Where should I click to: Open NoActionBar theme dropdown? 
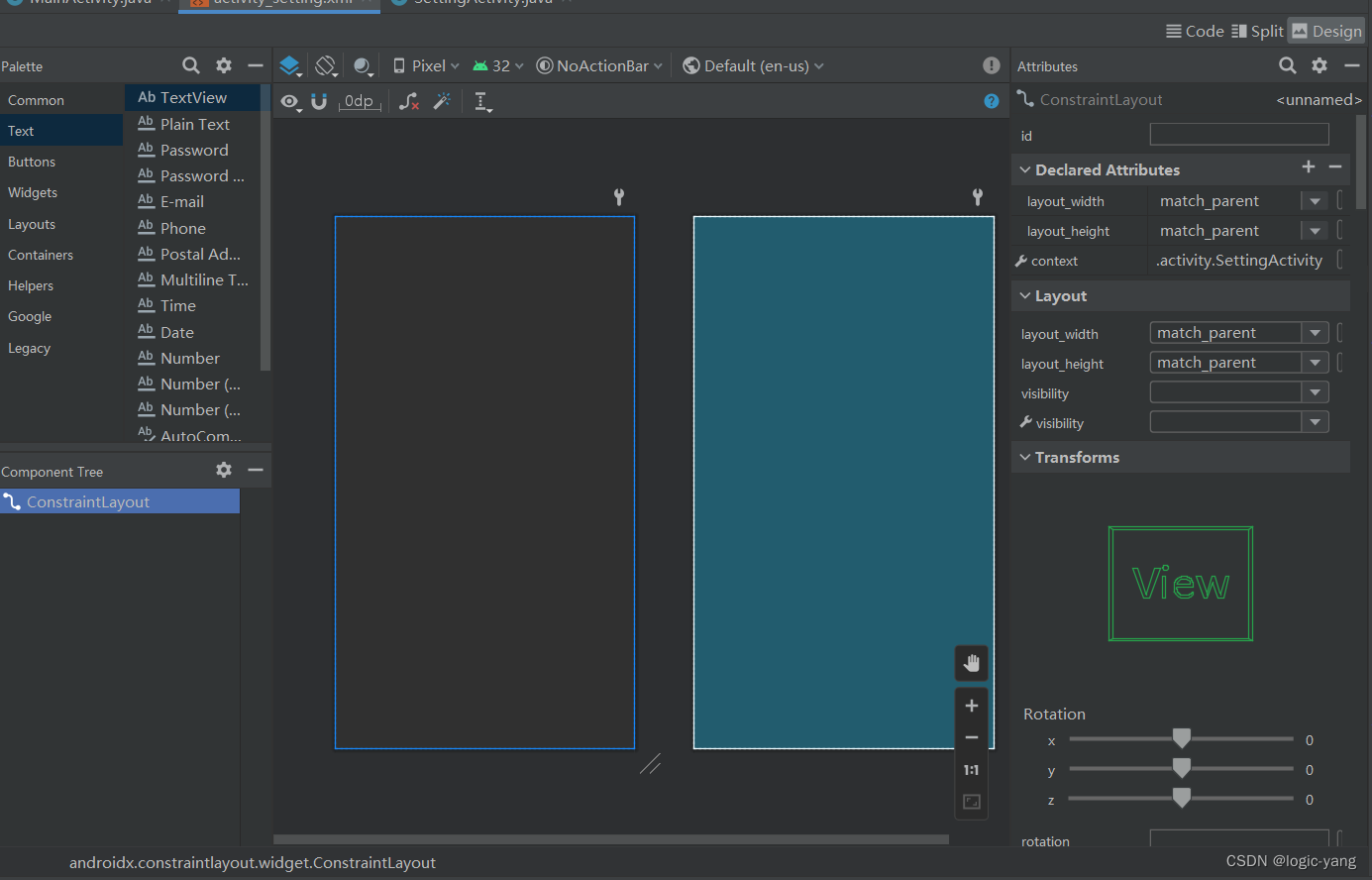[599, 65]
